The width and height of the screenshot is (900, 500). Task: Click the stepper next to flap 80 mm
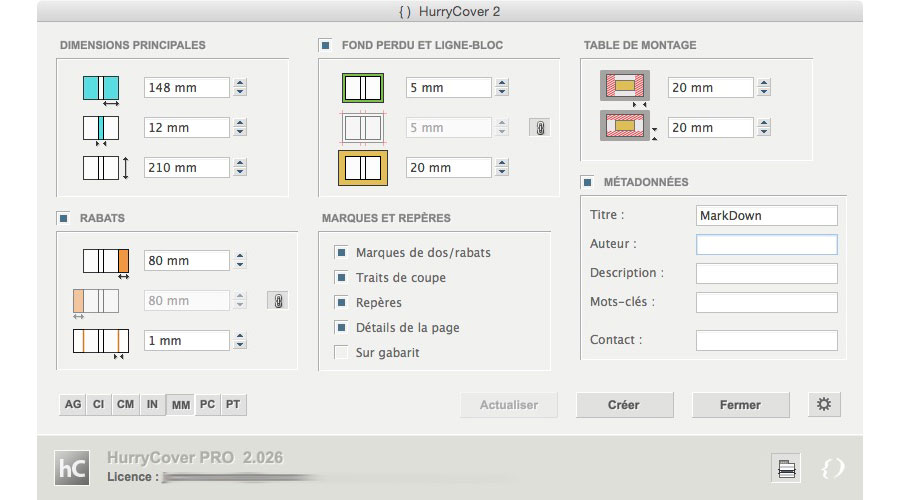coord(240,261)
